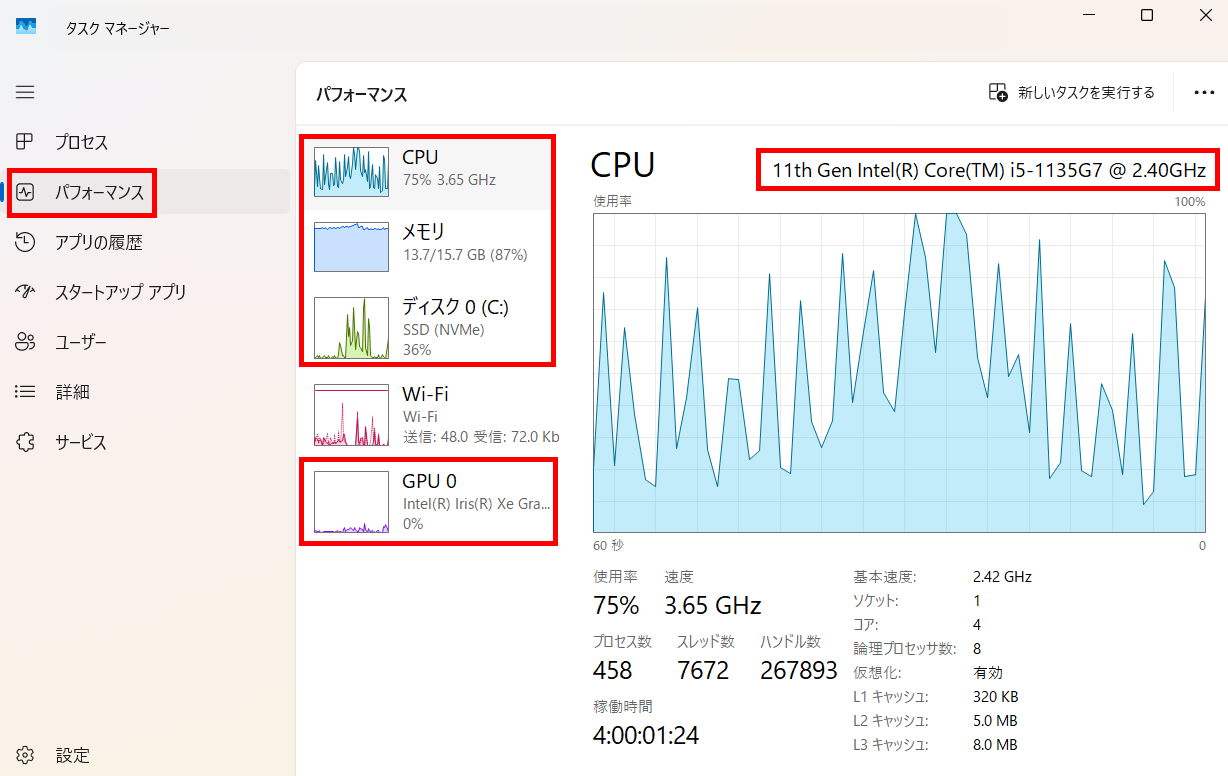Open the 詳細 details list icon
The image size is (1228, 776).
[x=25, y=392]
